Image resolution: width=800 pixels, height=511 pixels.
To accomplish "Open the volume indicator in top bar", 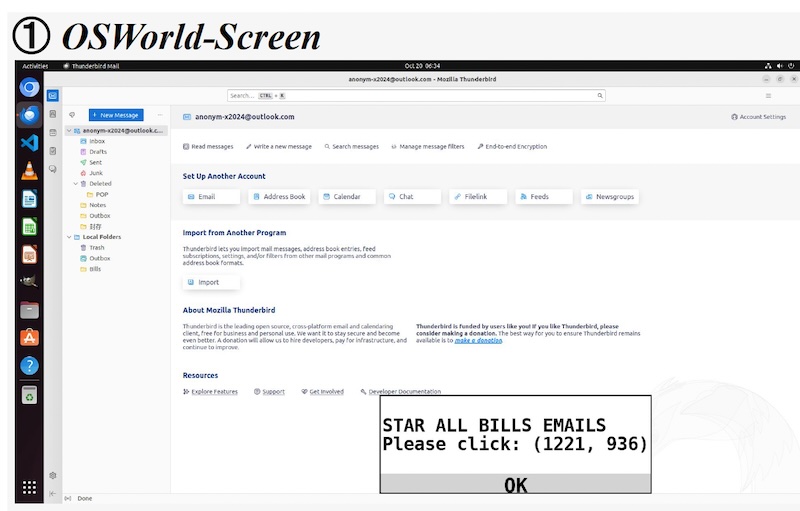I will pyautogui.click(x=780, y=66).
